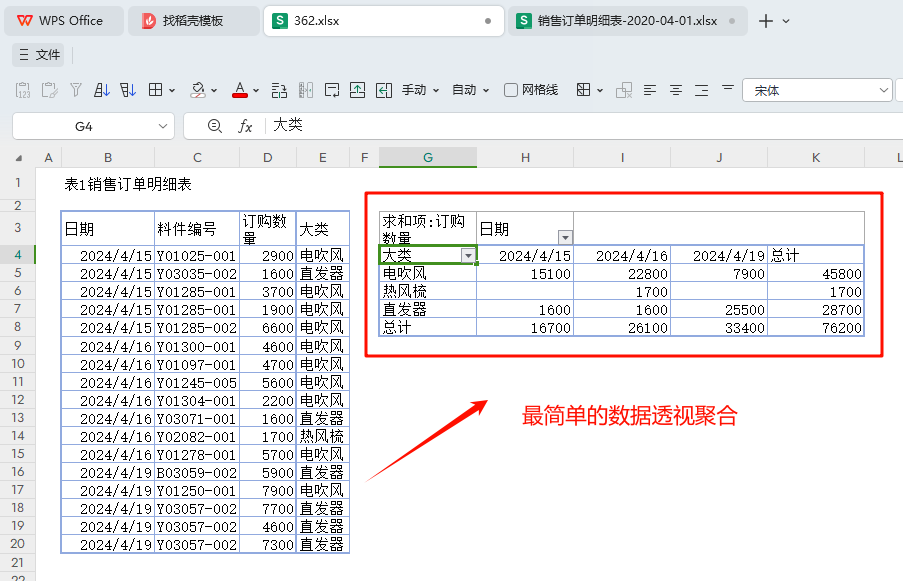
Task: Click the row height adjust icon
Action: 279,90
